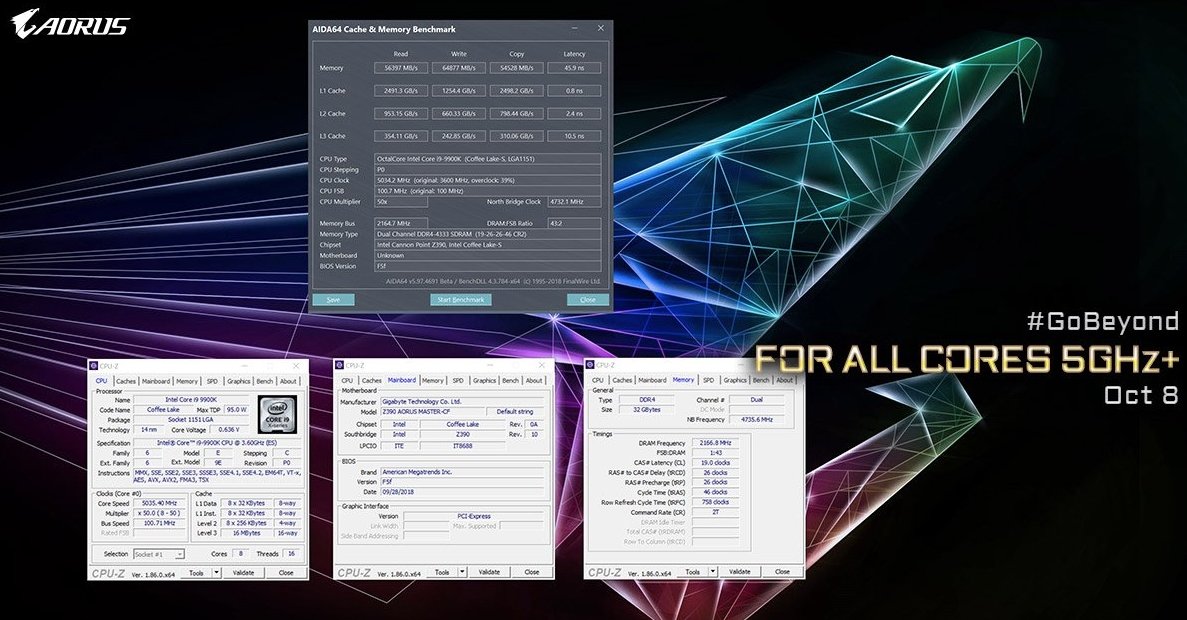Select the Memory tab in the Mainboard CPU-Z window
Image resolution: width=1187 pixels, height=620 pixels.
[433, 380]
